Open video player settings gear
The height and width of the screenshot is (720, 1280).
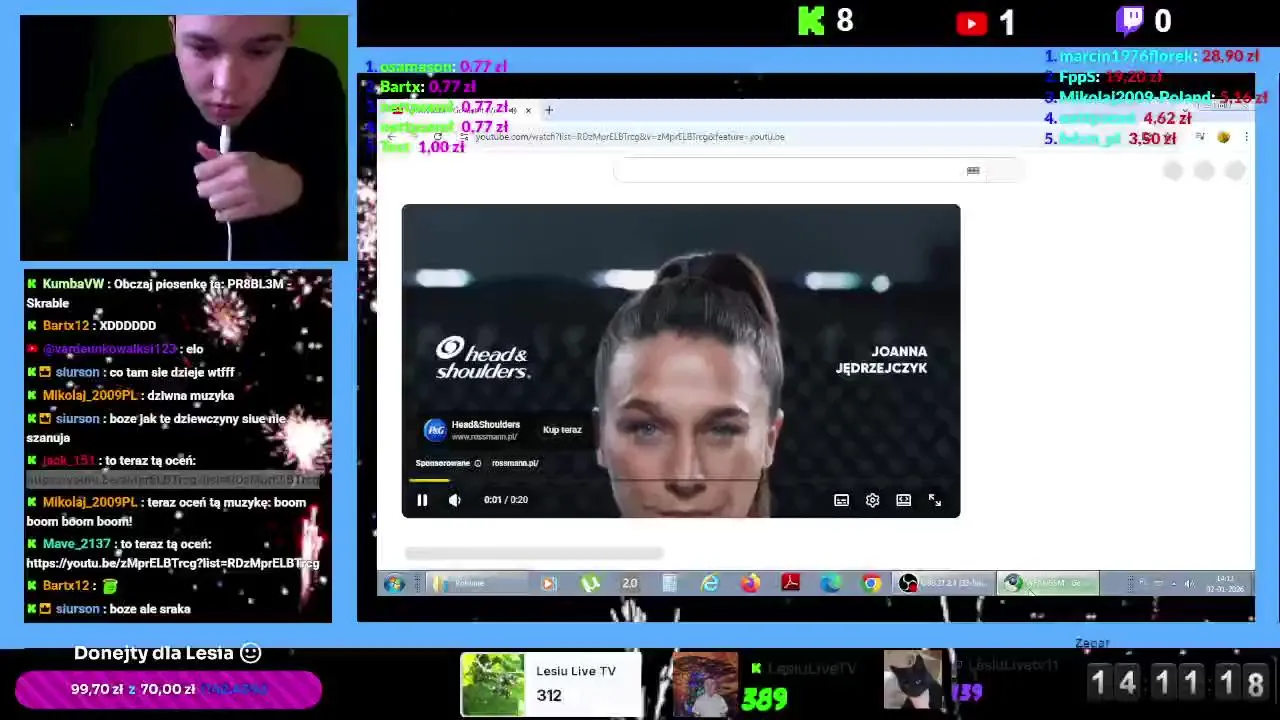tap(872, 500)
